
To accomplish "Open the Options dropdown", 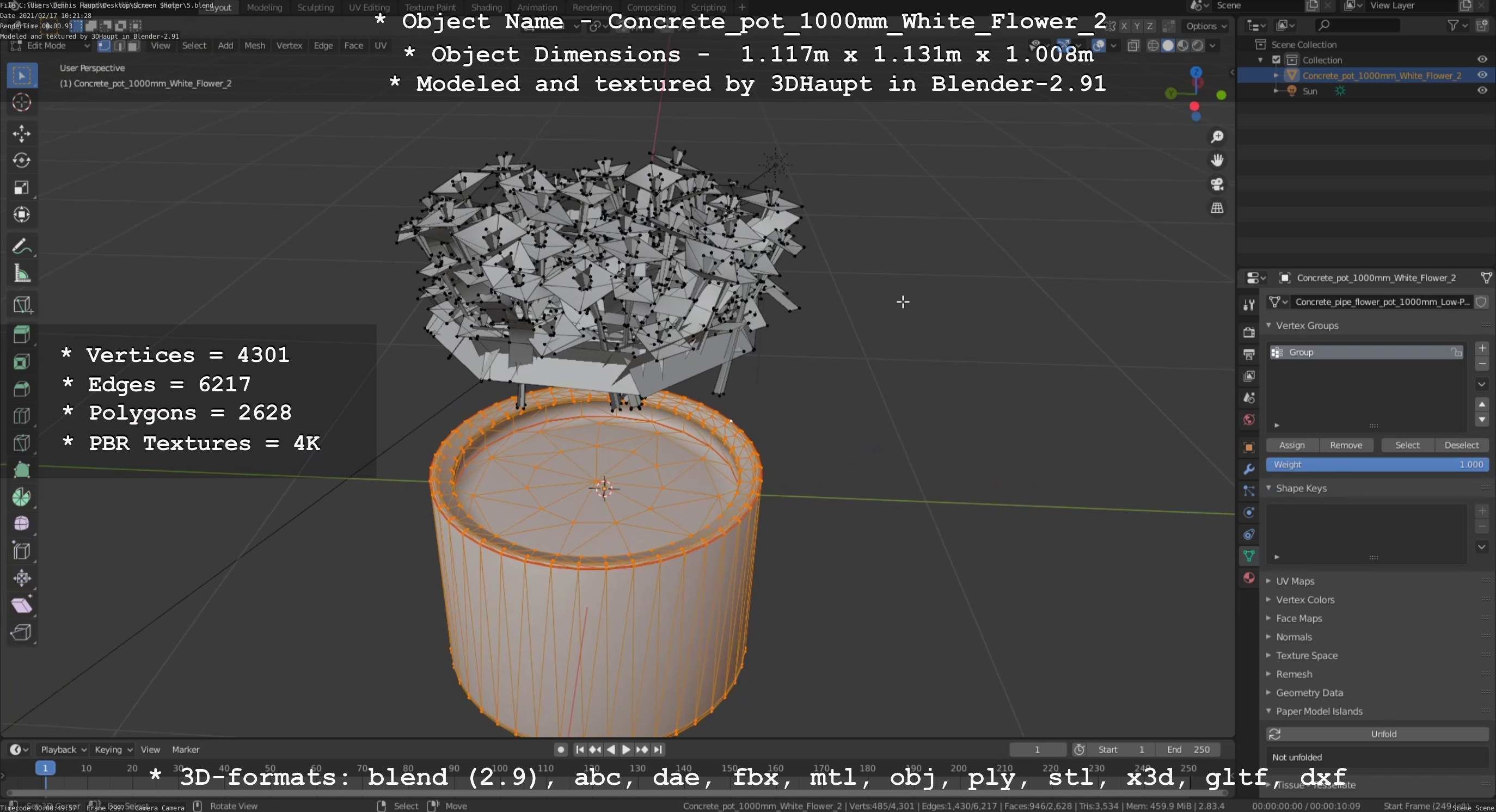I will tap(1206, 26).
